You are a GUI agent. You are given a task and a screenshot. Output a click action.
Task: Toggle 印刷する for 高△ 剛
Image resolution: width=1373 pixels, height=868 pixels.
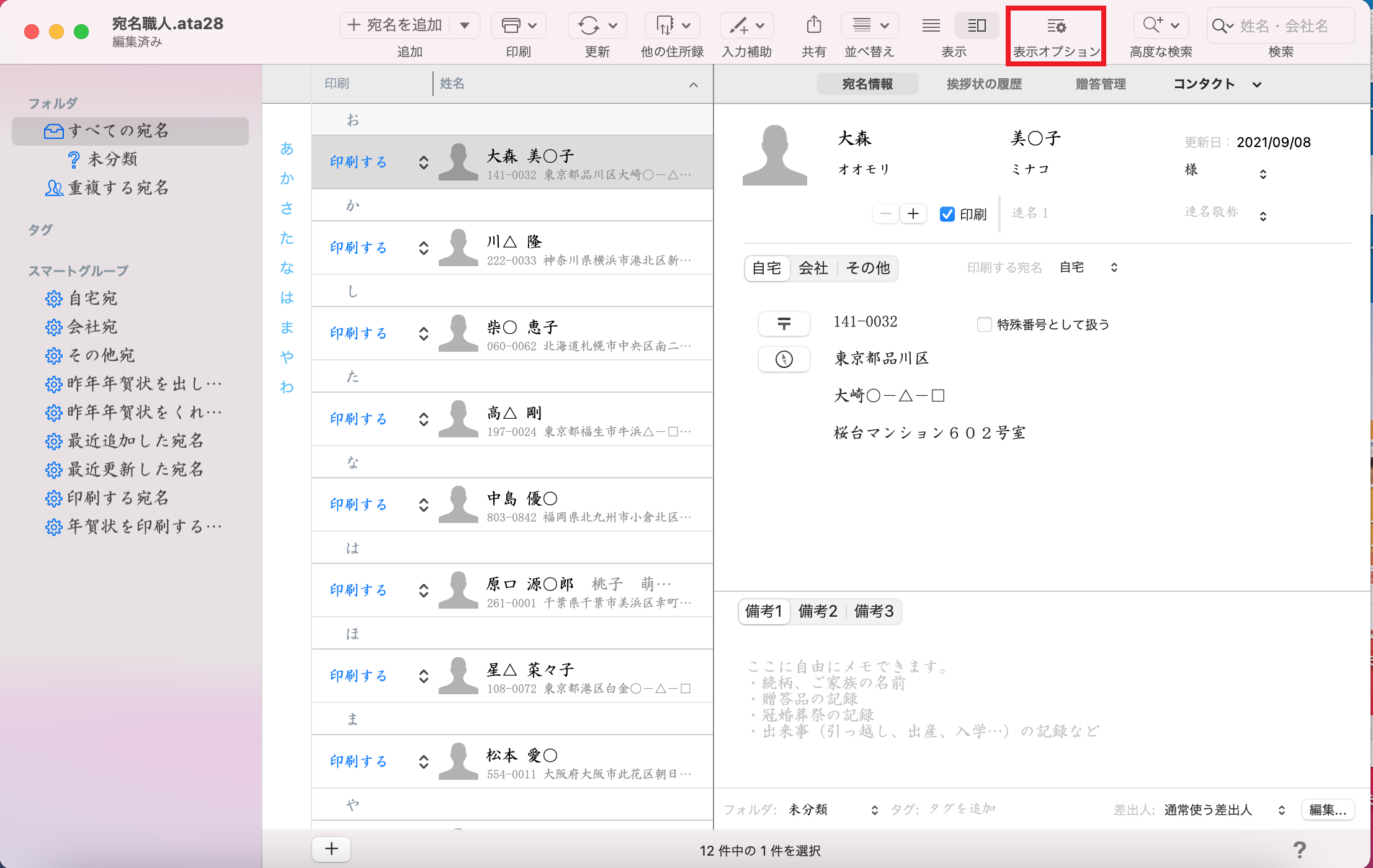[359, 419]
